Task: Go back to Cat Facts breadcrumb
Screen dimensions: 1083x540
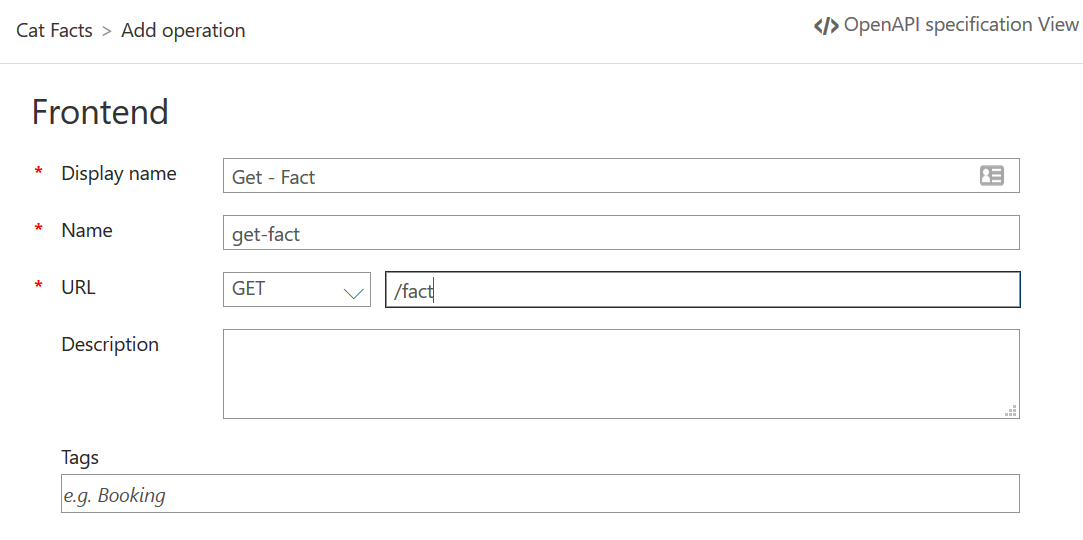Action: pyautogui.click(x=54, y=31)
